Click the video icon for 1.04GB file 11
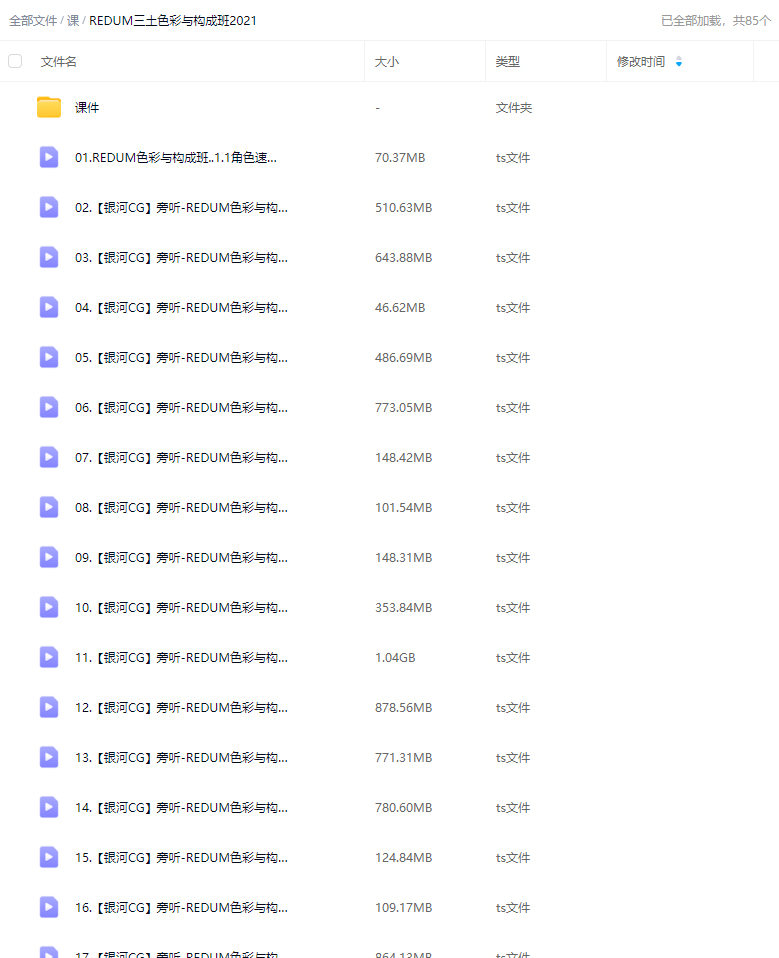This screenshot has width=779, height=958. click(49, 657)
